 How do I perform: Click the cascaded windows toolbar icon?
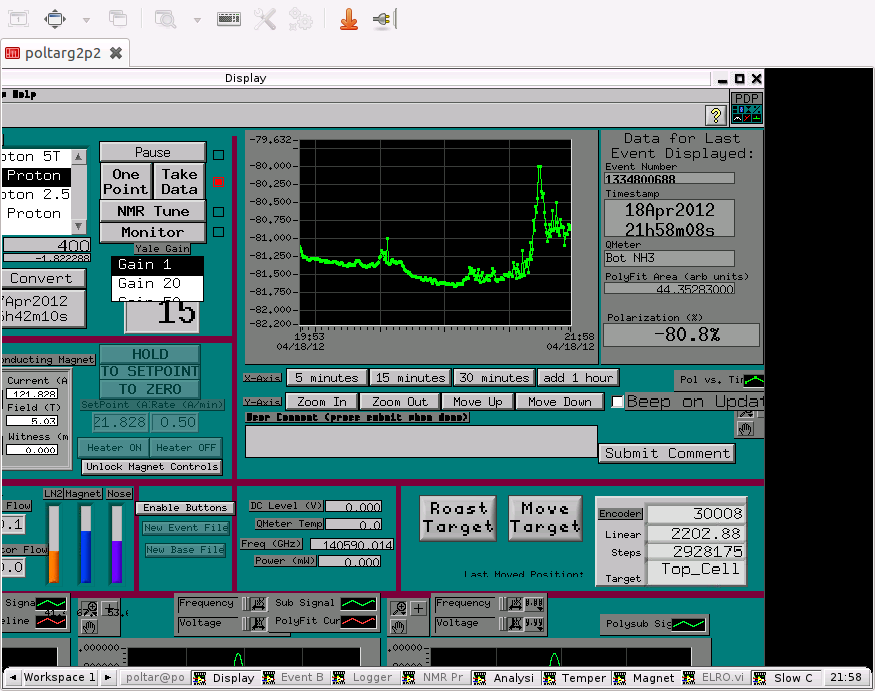tap(118, 19)
